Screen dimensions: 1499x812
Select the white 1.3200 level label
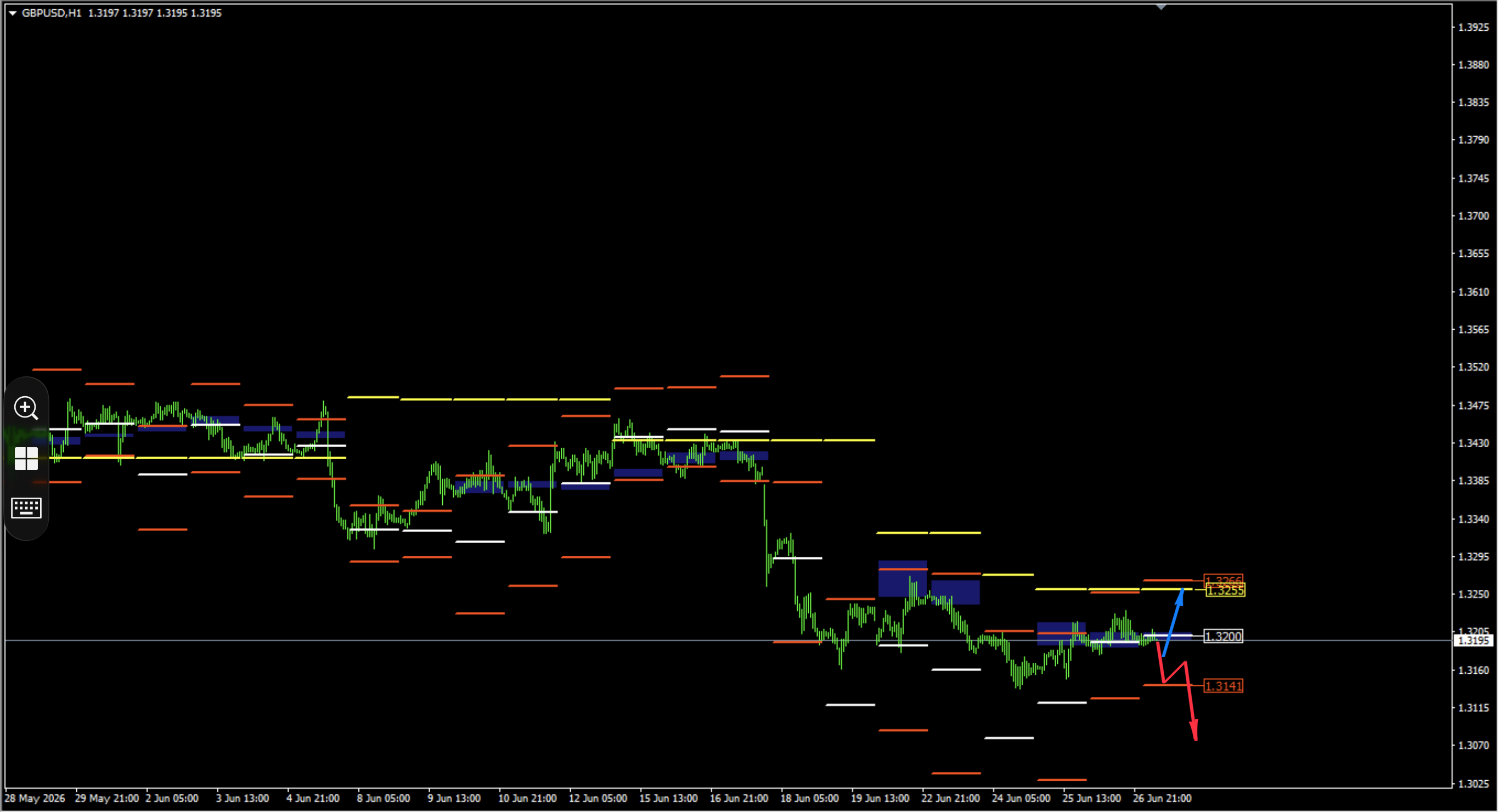click(x=1223, y=636)
